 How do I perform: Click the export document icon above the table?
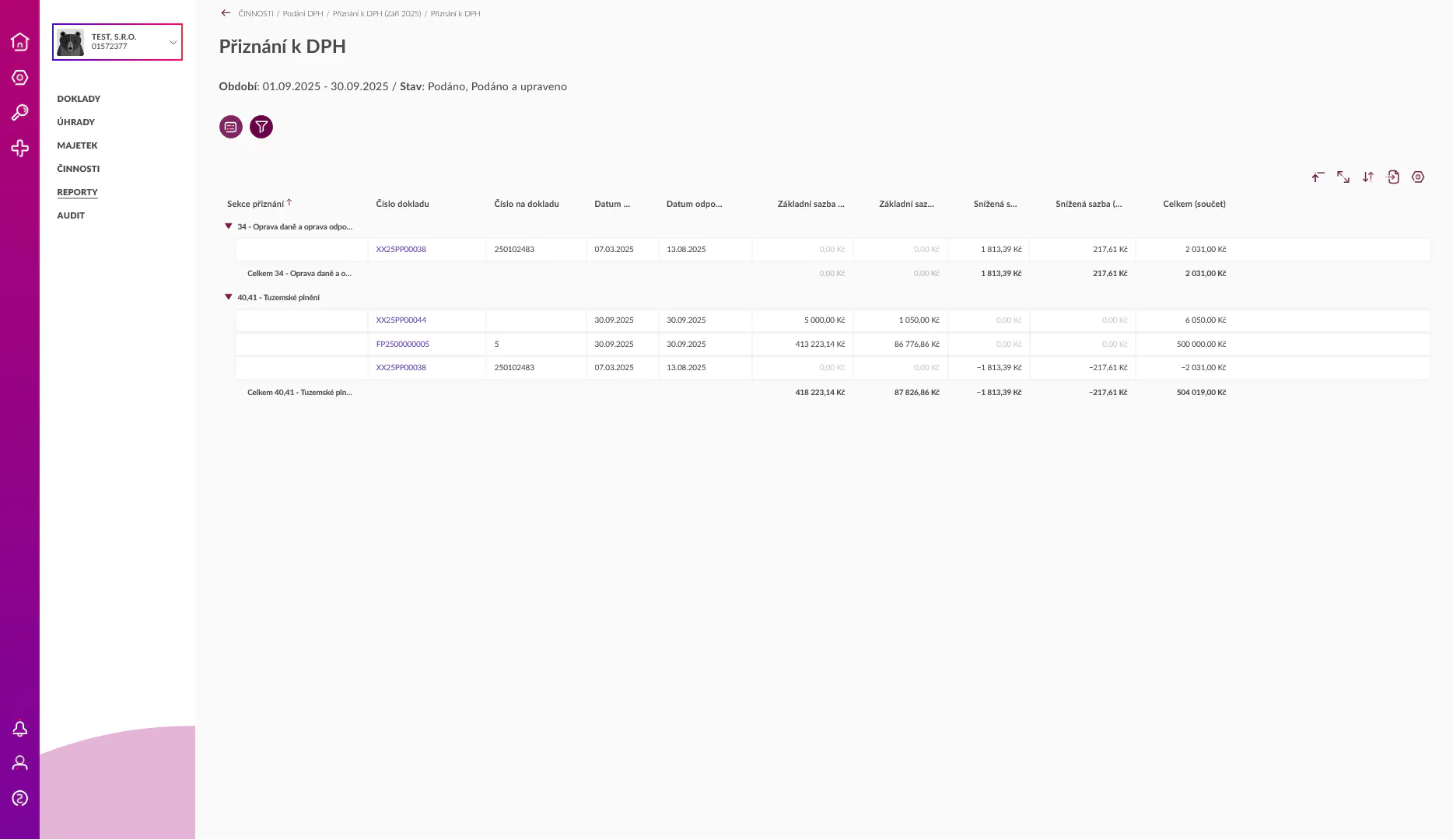[x=1393, y=177]
